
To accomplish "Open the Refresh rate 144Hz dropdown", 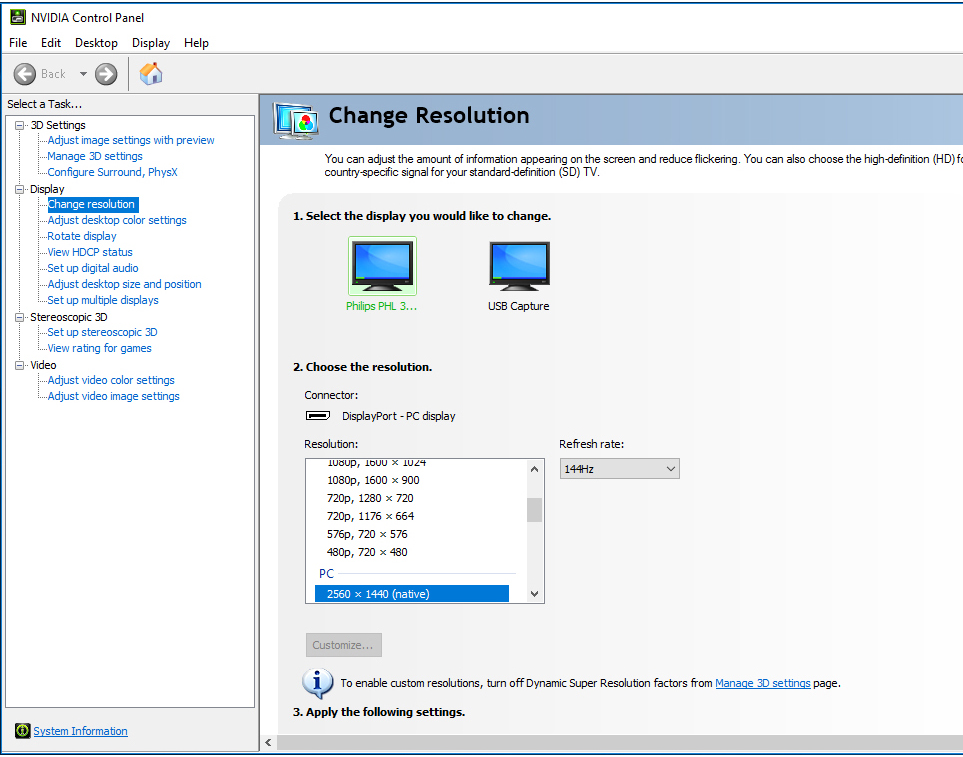I will (x=619, y=468).
